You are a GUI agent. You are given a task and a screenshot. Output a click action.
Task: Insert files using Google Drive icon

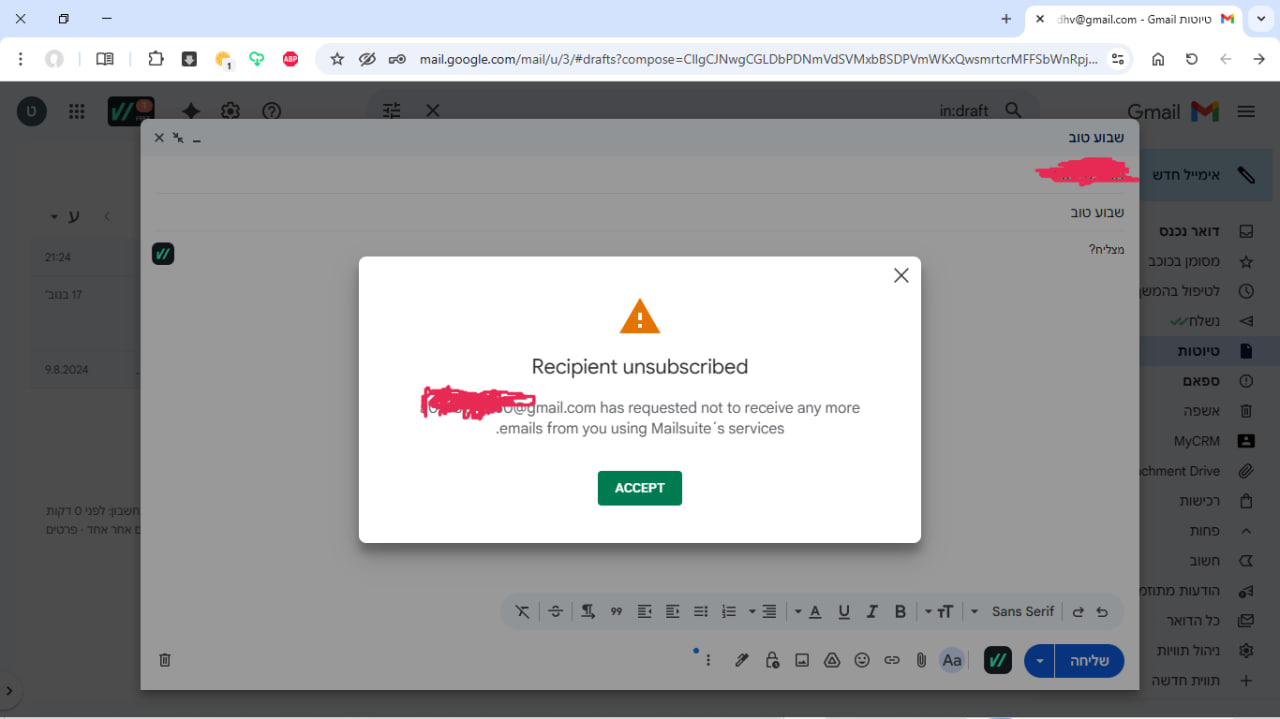click(831, 660)
